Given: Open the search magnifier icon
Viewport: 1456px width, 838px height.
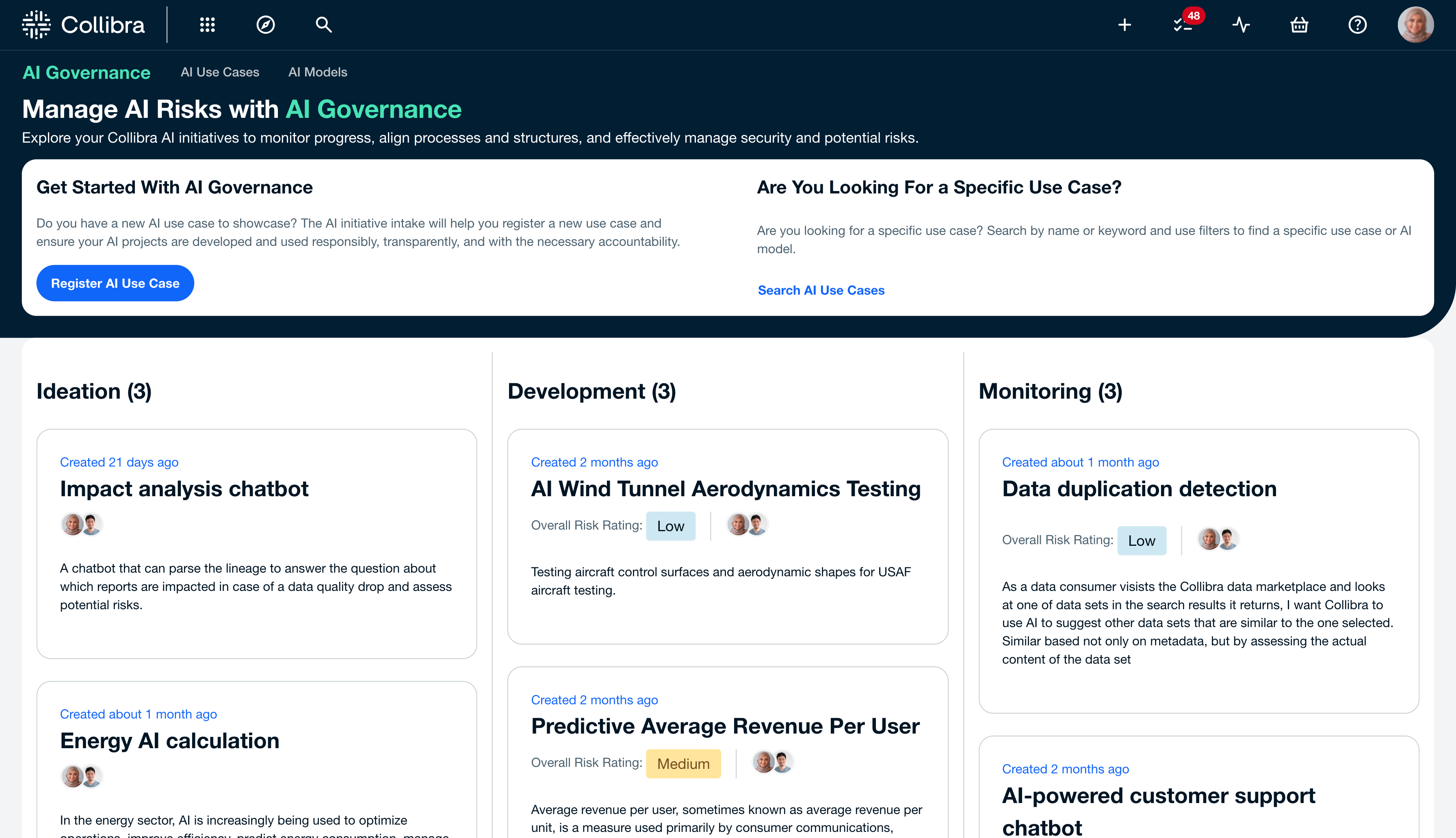Looking at the screenshot, I should 323,25.
